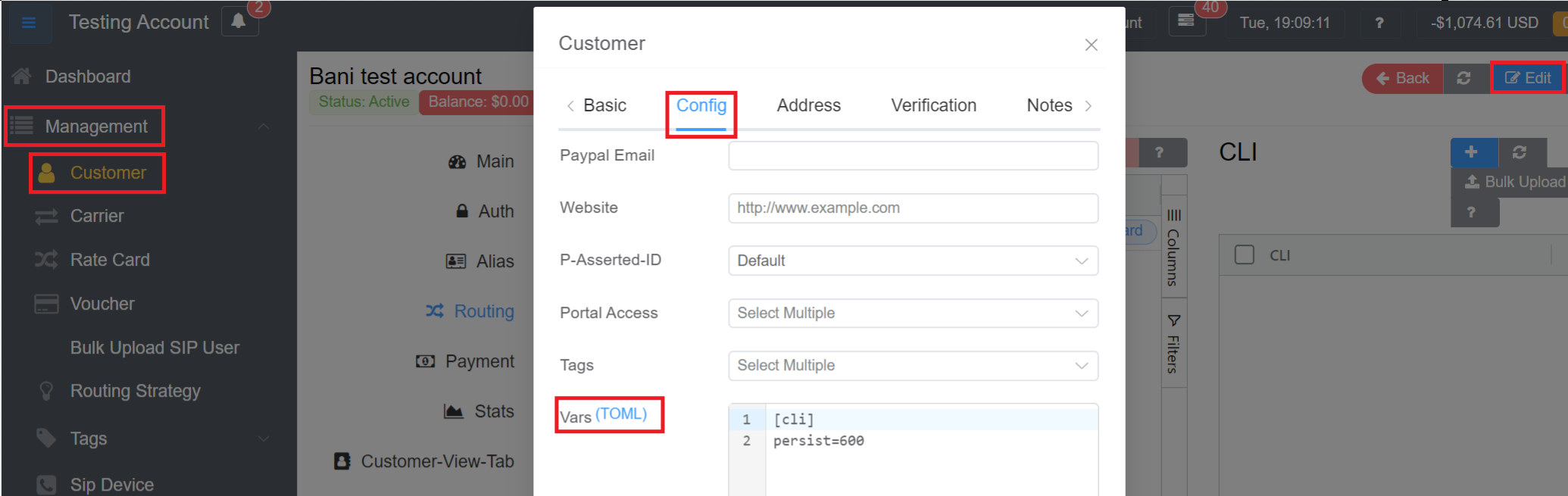Screen dimensions: 1568x496
Task: Click the refresh icon next to Back
Action: click(x=1463, y=78)
